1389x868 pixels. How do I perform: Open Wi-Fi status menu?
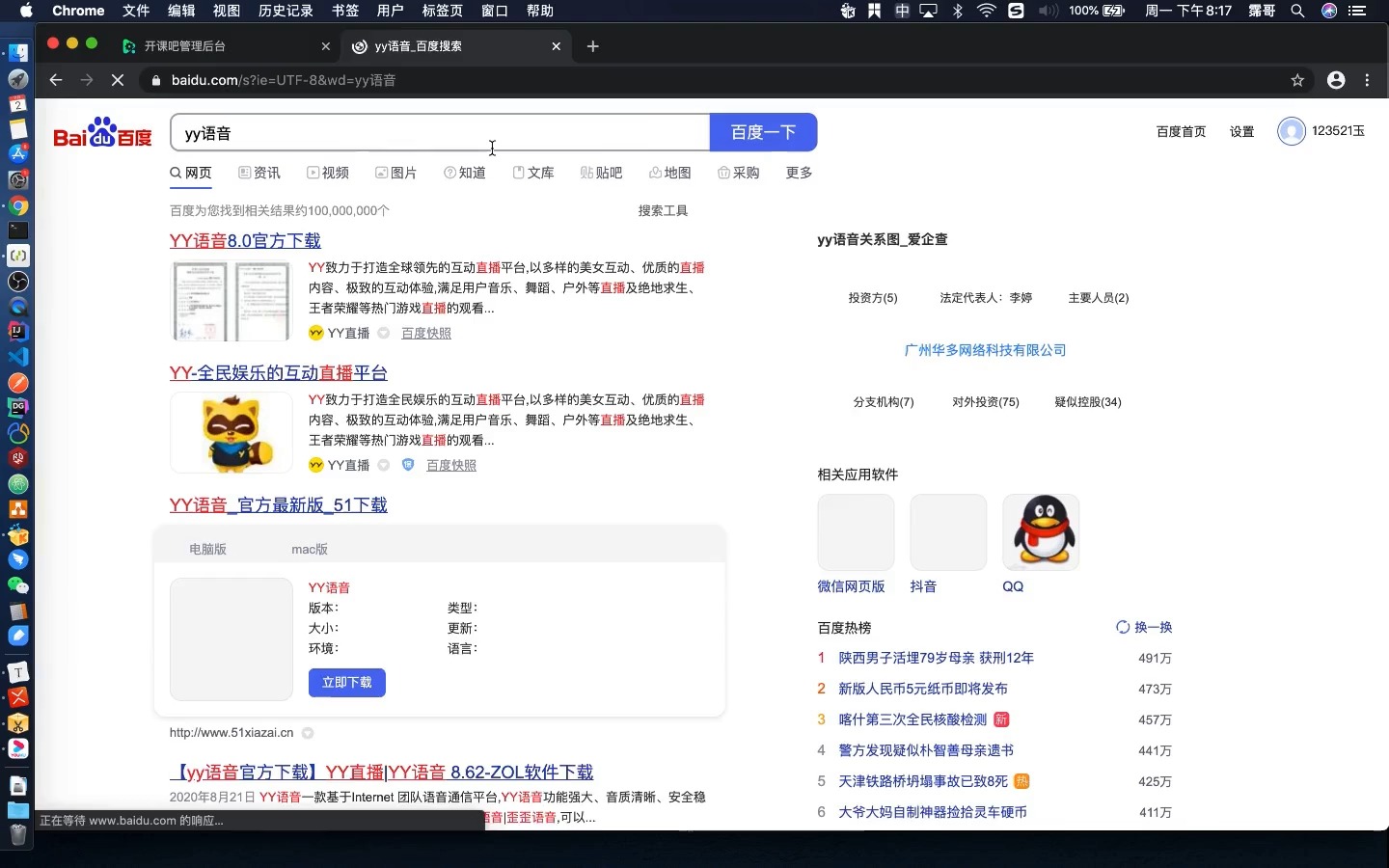[x=986, y=11]
